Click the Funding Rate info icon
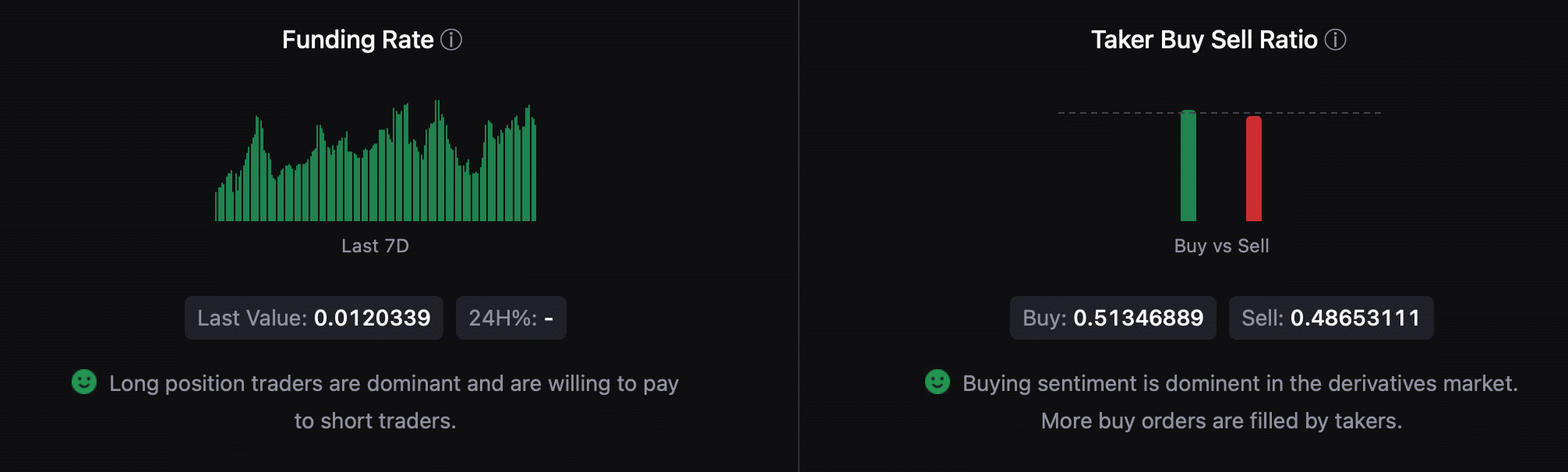1568x472 pixels. [451, 40]
